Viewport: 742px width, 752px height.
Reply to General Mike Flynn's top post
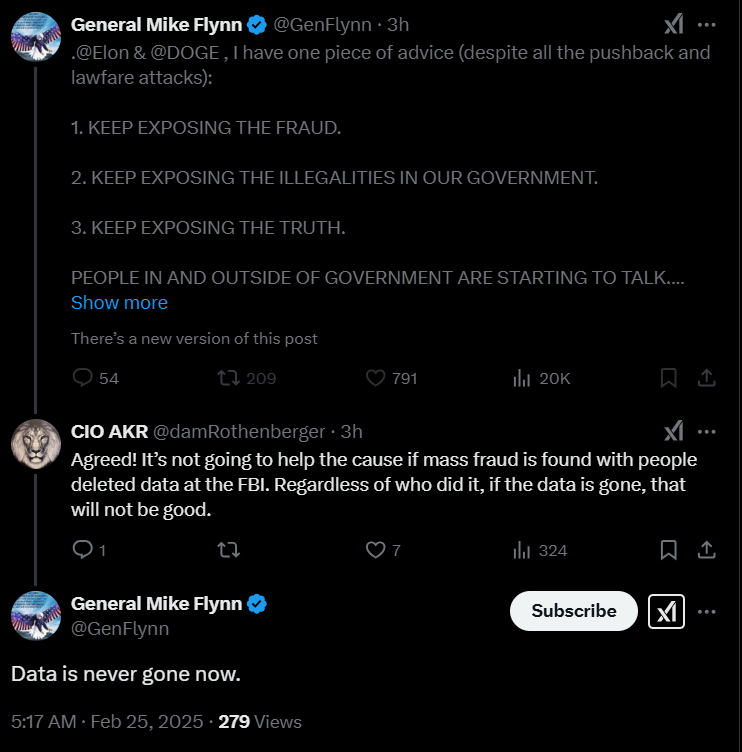[x=83, y=378]
